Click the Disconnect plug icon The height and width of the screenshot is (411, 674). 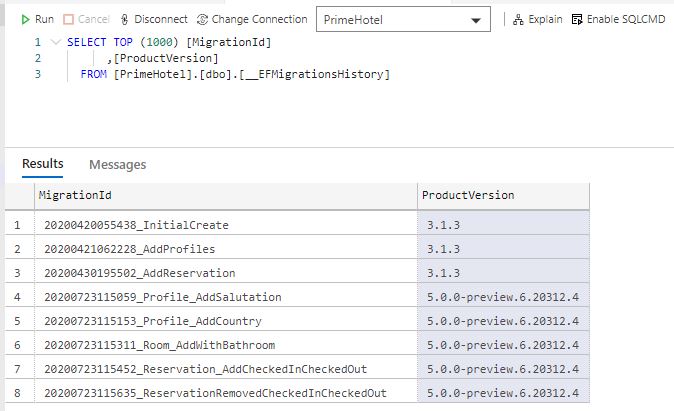(x=125, y=19)
